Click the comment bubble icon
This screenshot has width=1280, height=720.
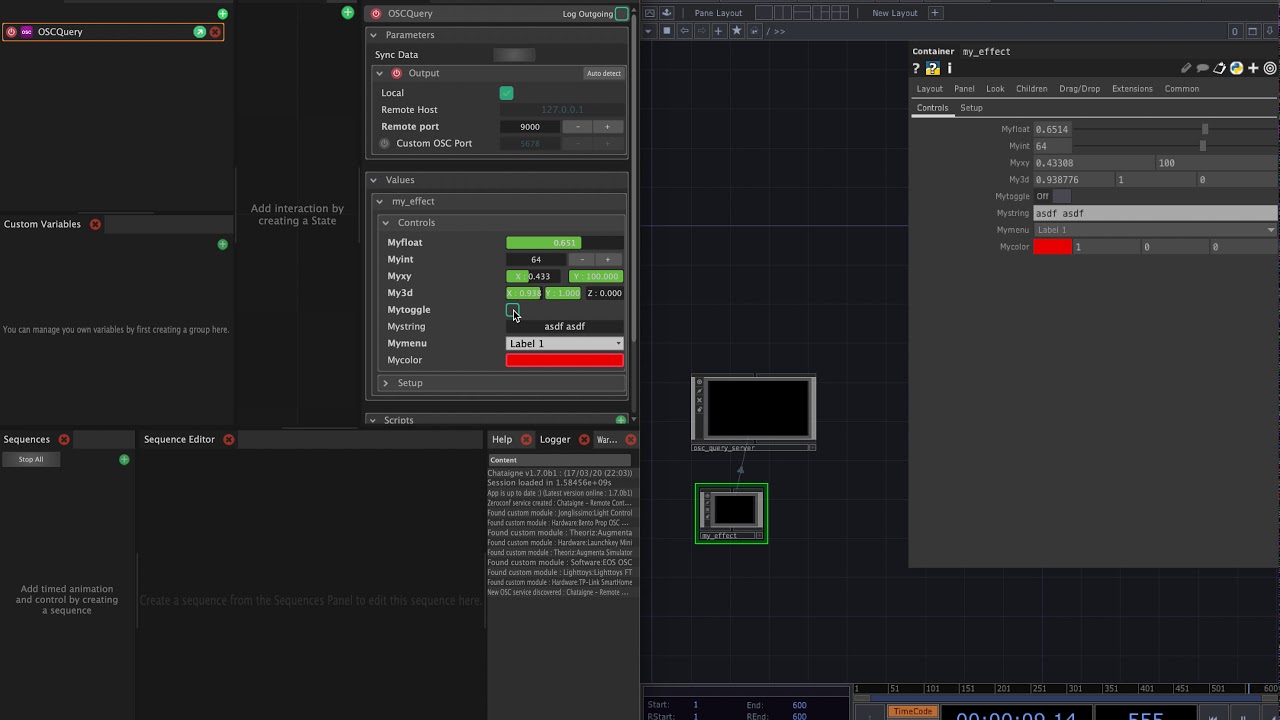[x=1202, y=69]
